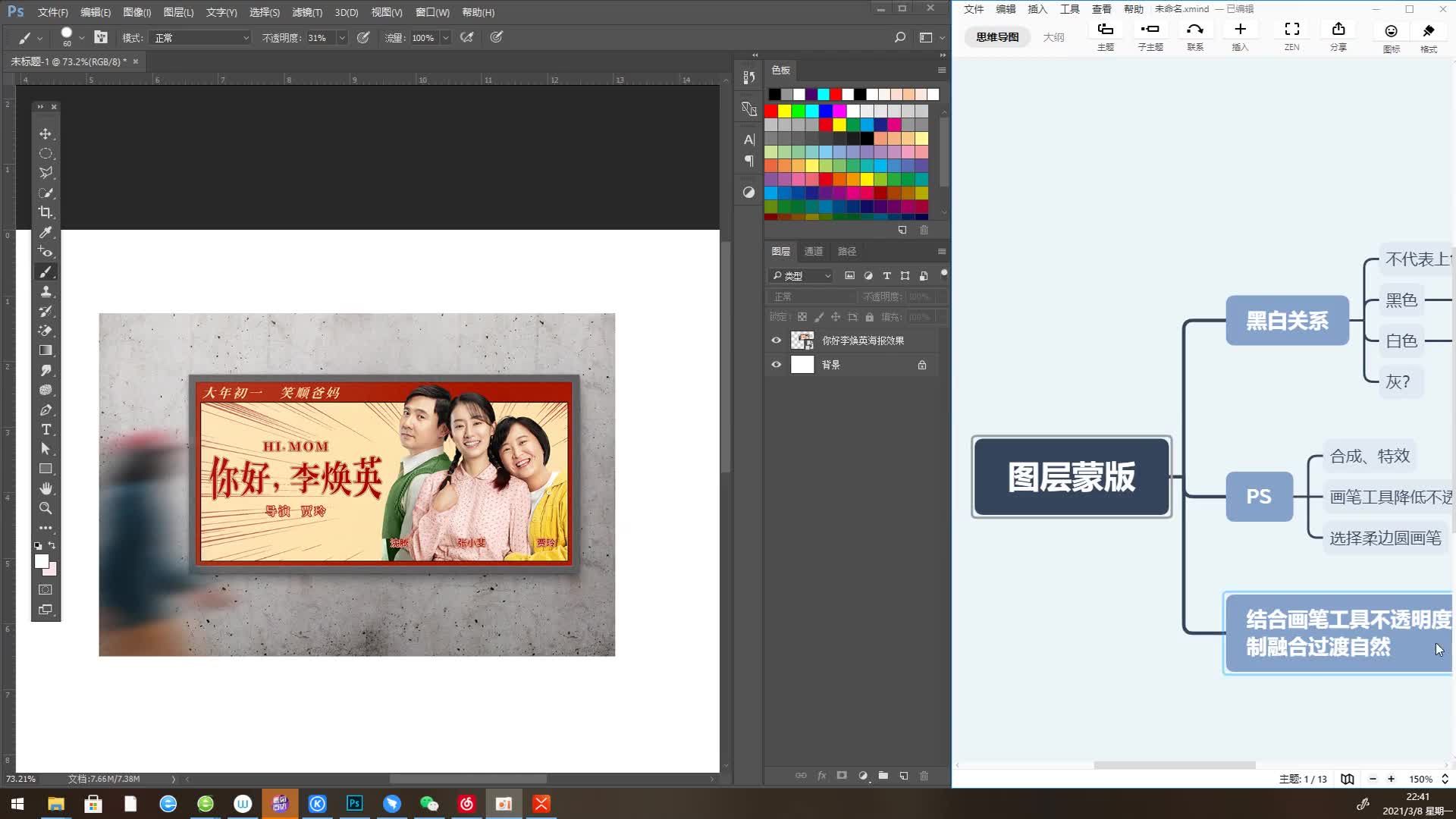Select the Crop tool
This screenshot has height=819, width=1456.
45,212
